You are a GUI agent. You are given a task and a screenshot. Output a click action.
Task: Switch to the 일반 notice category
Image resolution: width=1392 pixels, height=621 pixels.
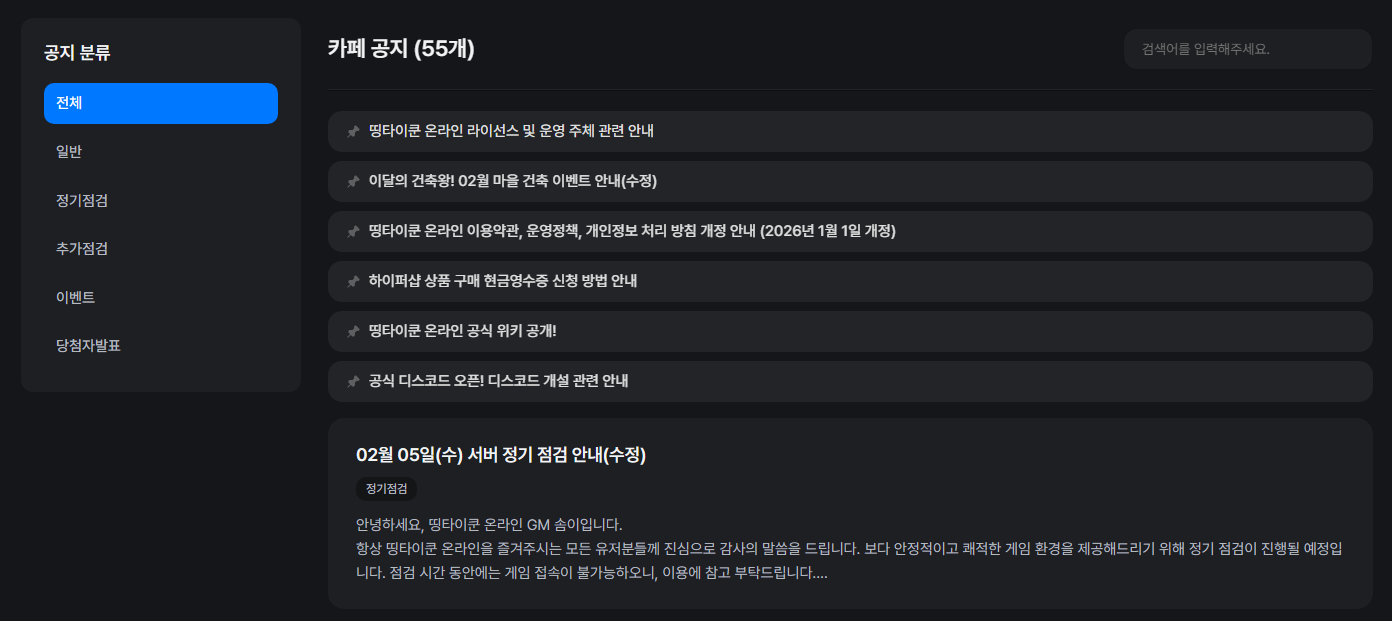[x=69, y=152]
